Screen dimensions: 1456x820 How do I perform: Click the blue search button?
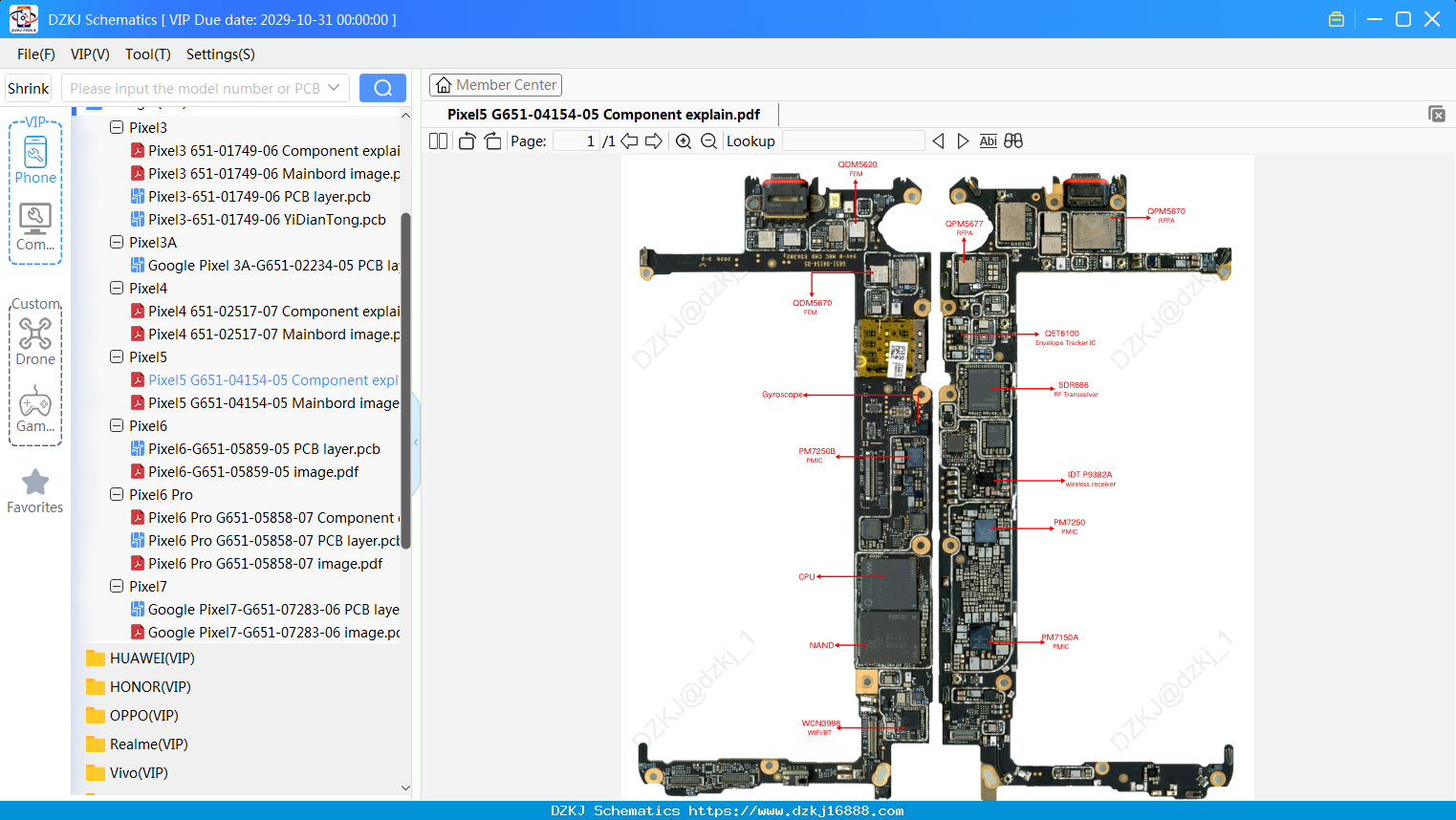click(382, 88)
